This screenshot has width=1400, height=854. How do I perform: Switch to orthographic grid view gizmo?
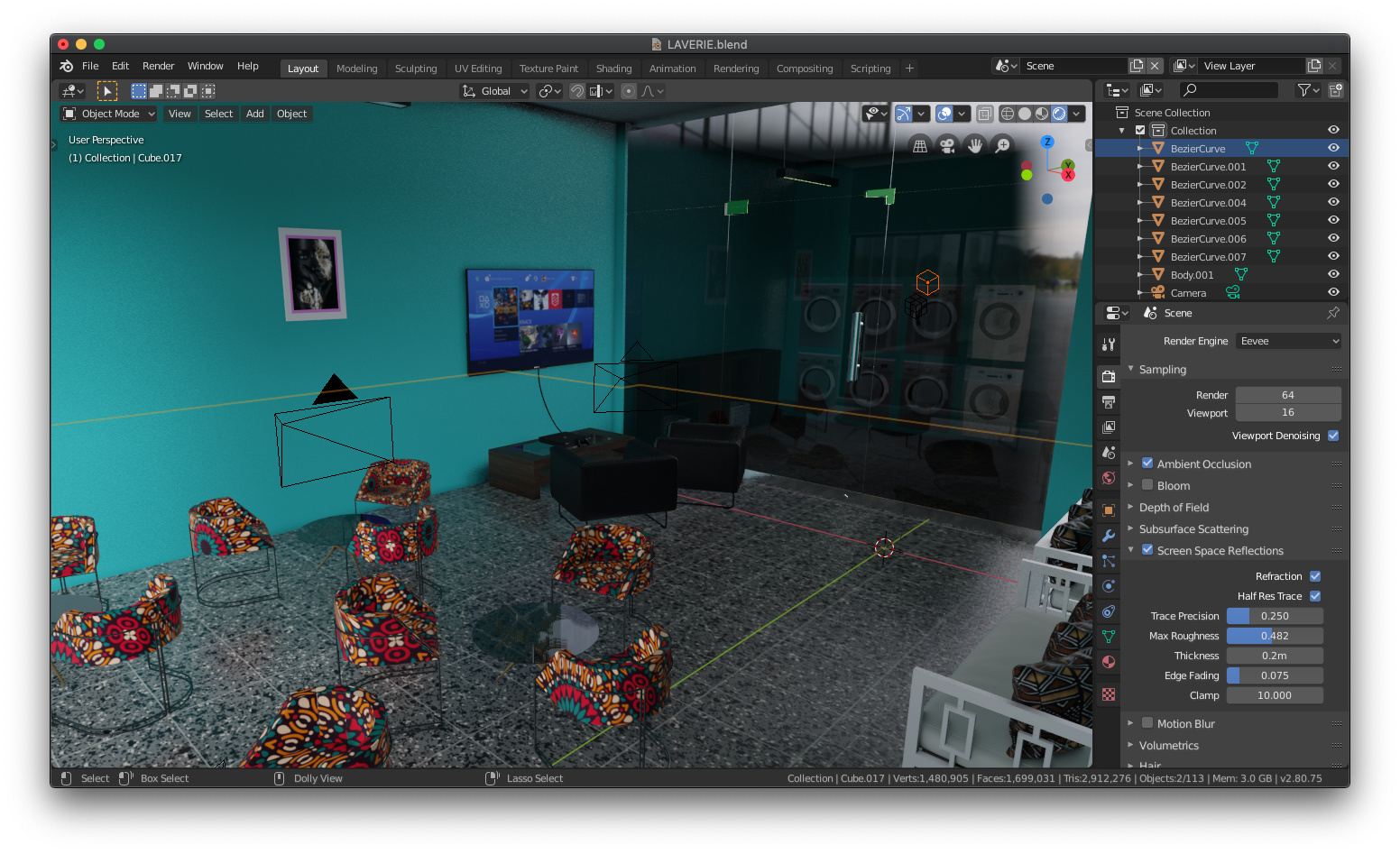(x=920, y=146)
